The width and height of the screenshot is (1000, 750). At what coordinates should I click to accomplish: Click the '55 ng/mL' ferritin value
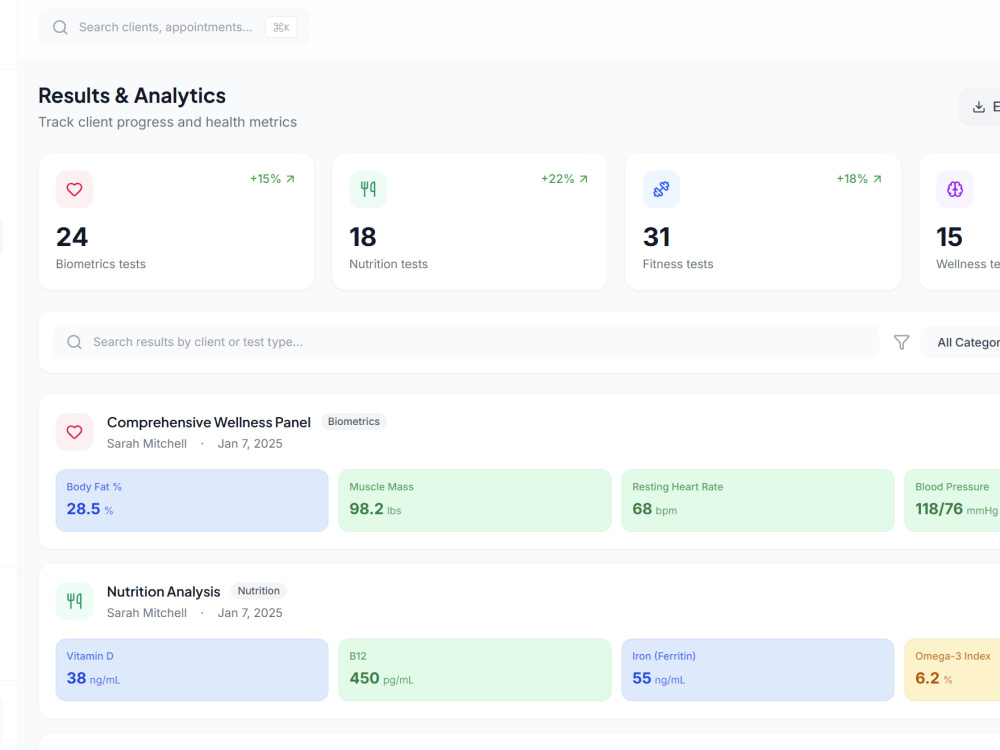[x=659, y=679]
